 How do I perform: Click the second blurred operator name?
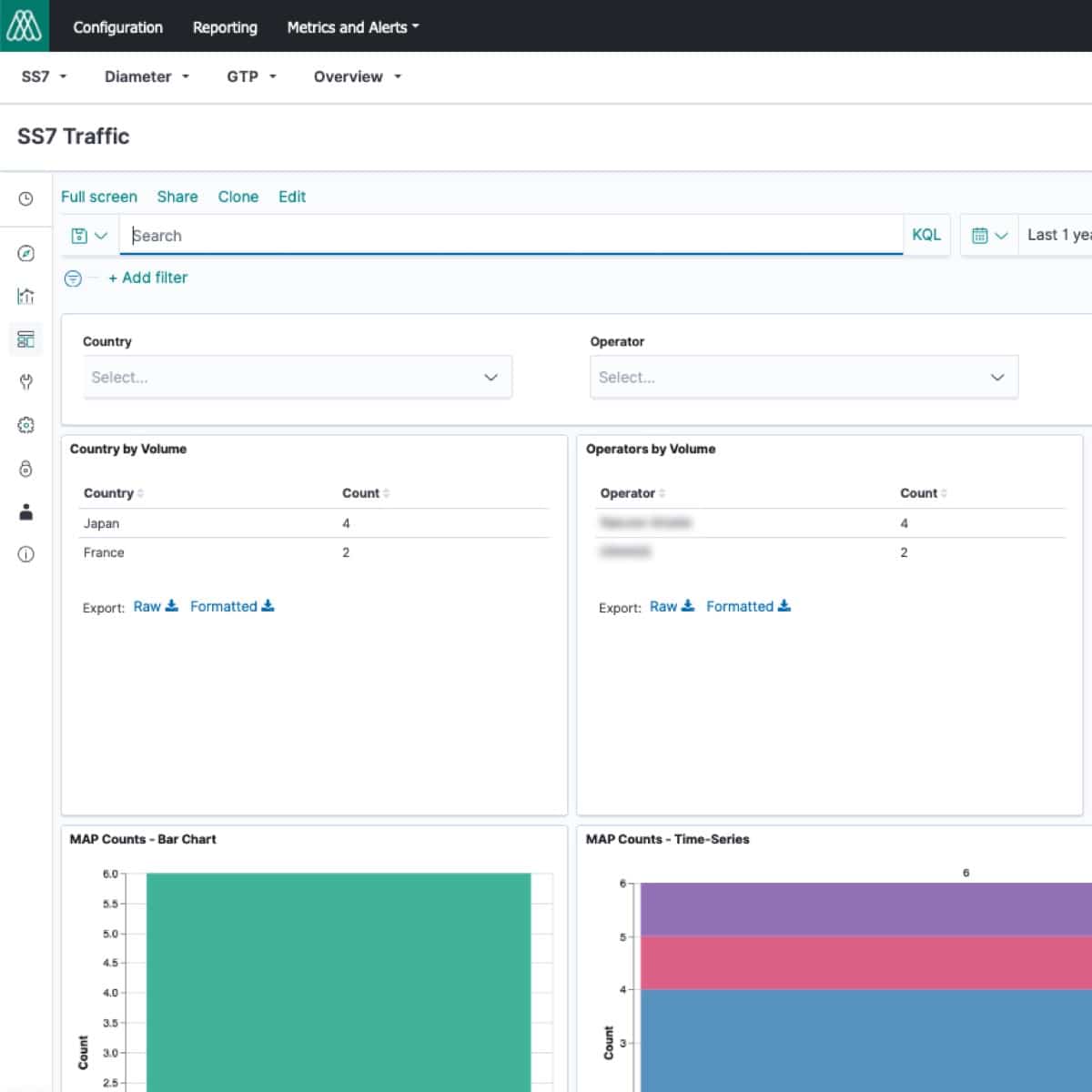(x=625, y=551)
